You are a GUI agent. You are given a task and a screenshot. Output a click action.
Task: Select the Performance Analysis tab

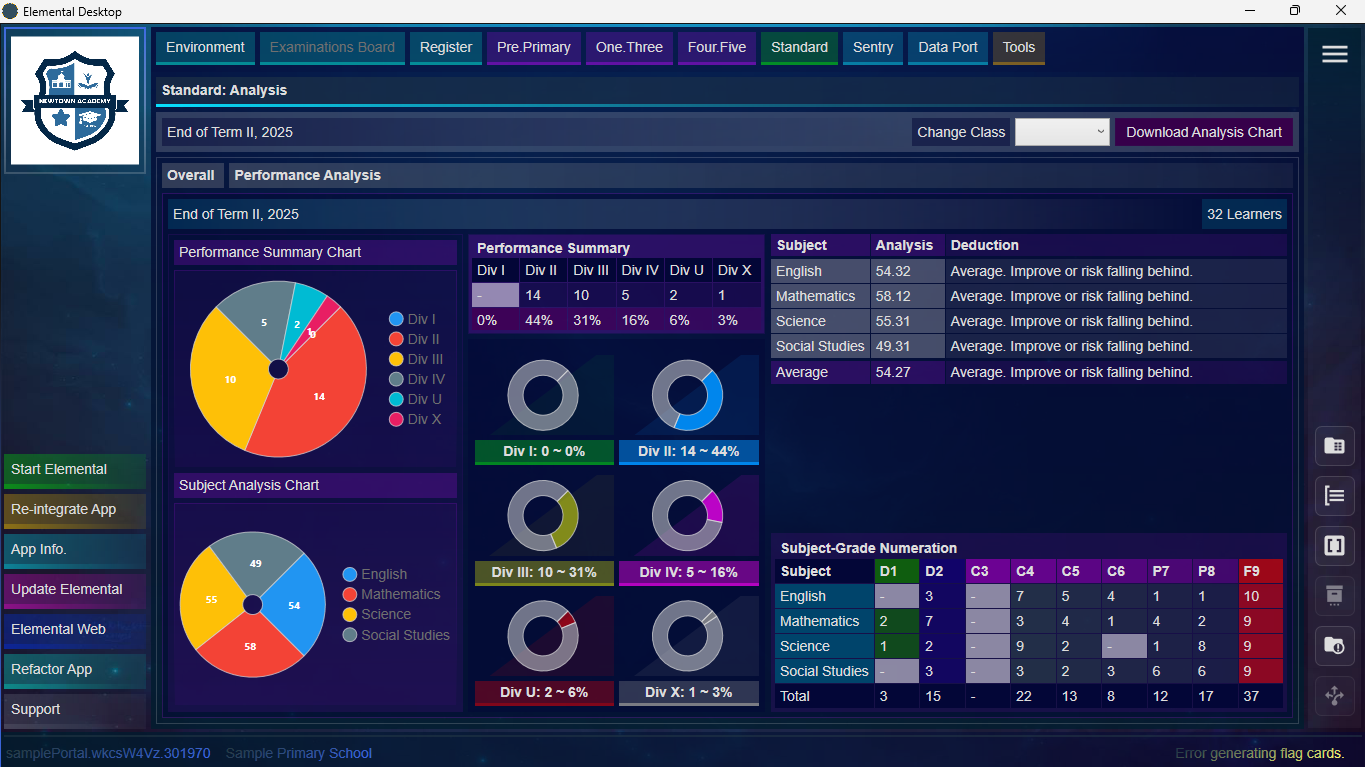click(x=306, y=174)
